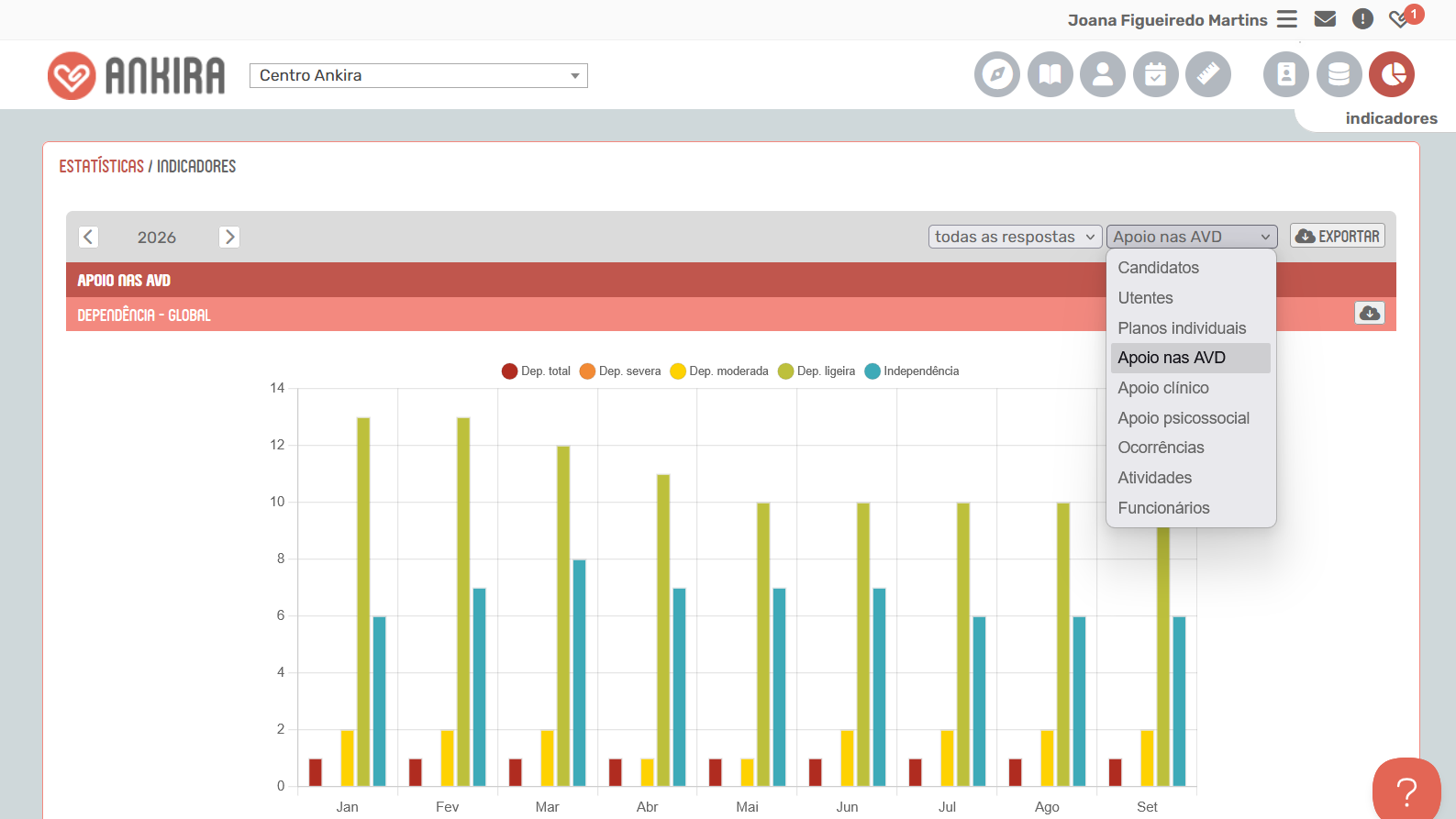Open the pie chart indicators icon
This screenshot has height=819, width=1456.
(x=1392, y=74)
